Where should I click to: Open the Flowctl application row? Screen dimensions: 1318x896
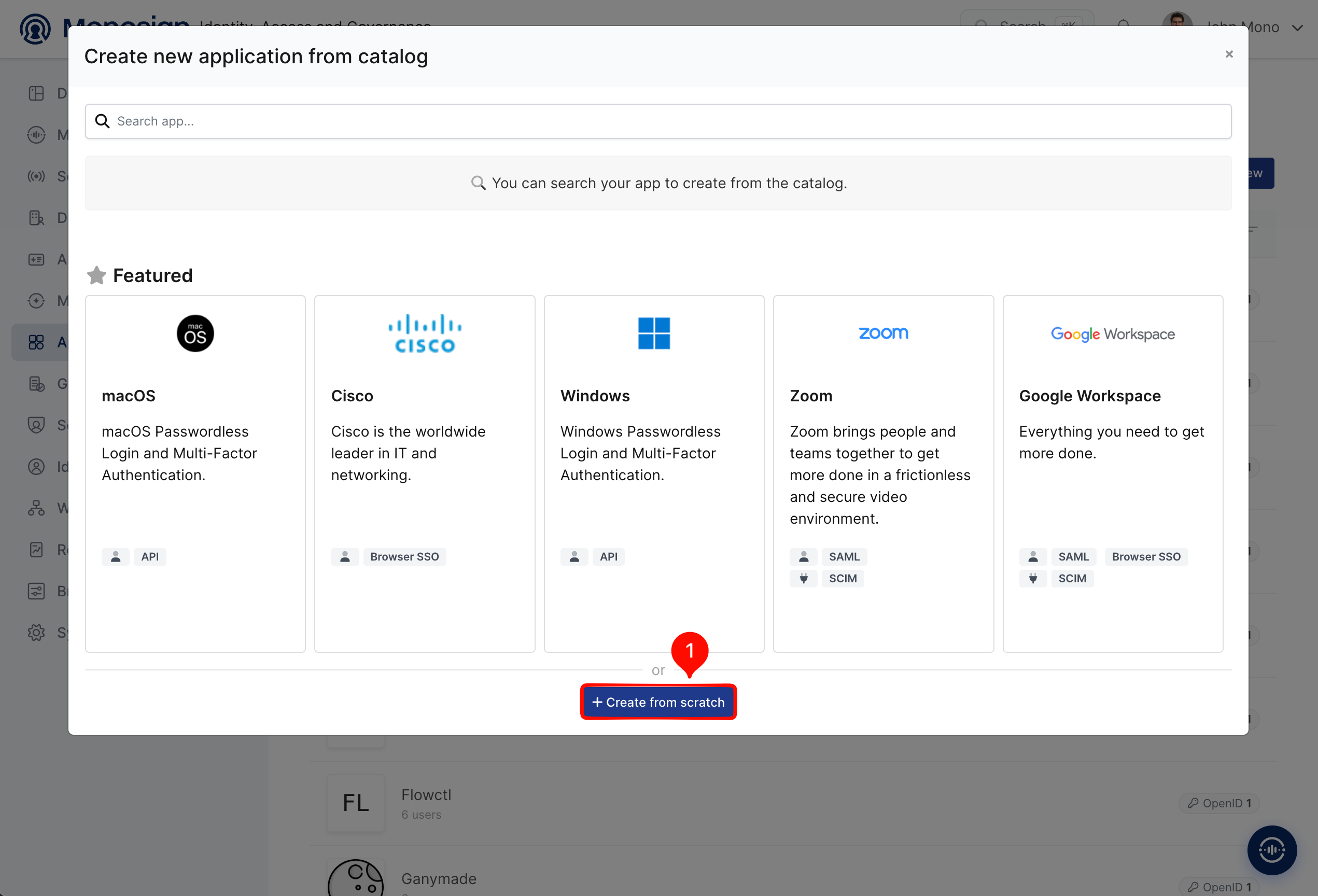[x=793, y=803]
